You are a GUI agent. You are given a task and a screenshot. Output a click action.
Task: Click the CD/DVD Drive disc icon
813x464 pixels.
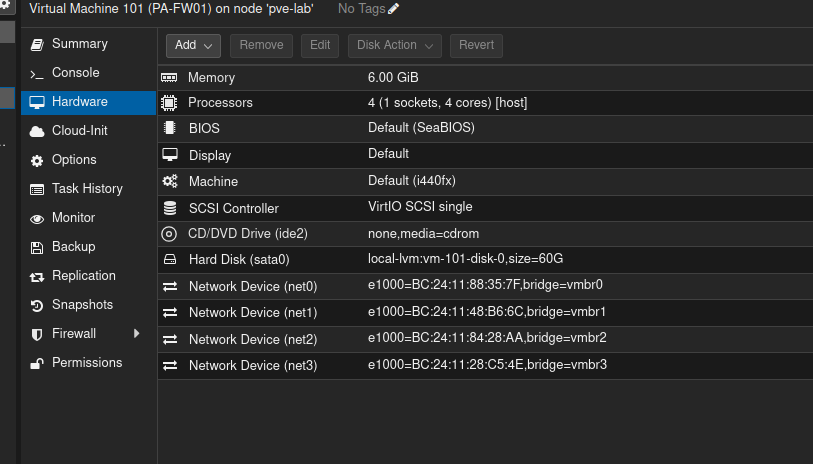click(169, 234)
